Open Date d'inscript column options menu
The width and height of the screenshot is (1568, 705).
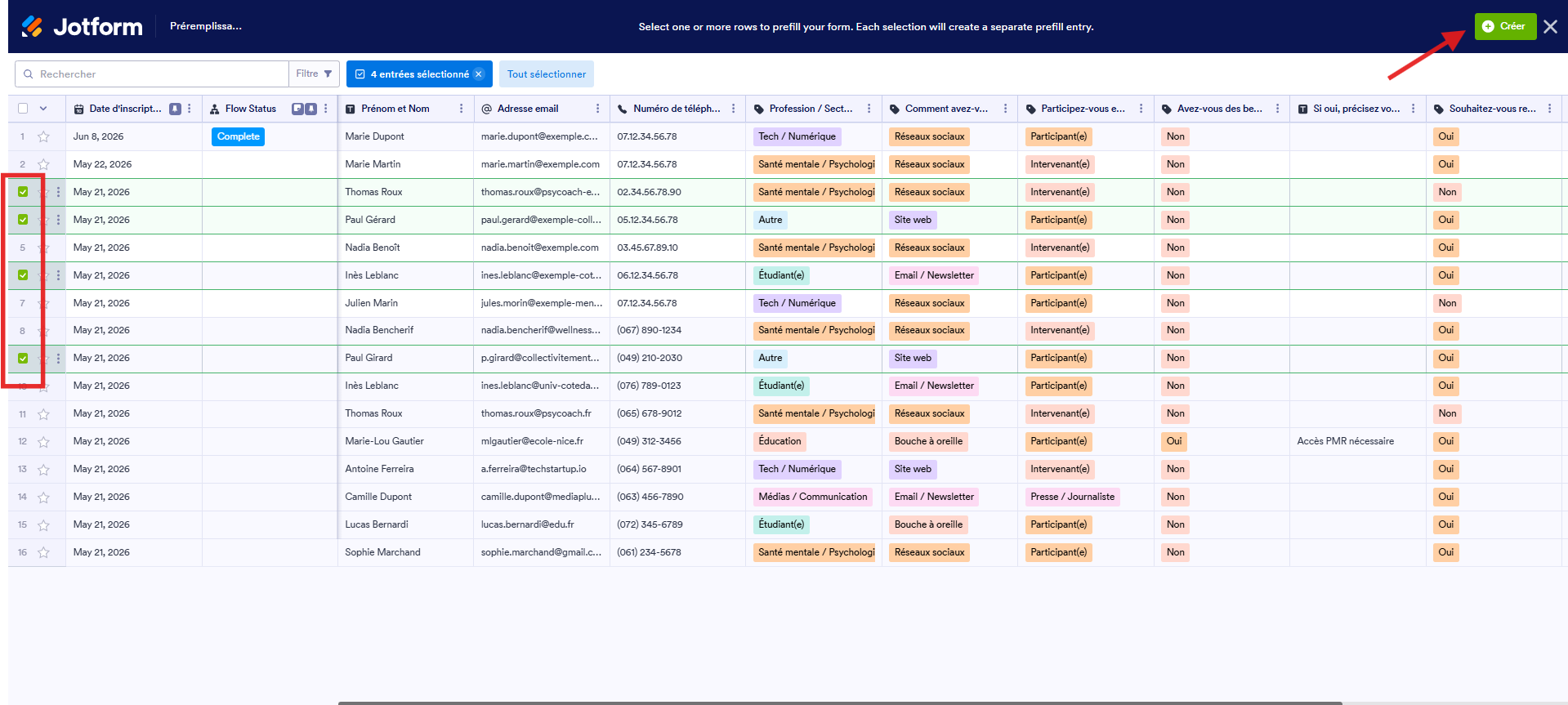[190, 109]
